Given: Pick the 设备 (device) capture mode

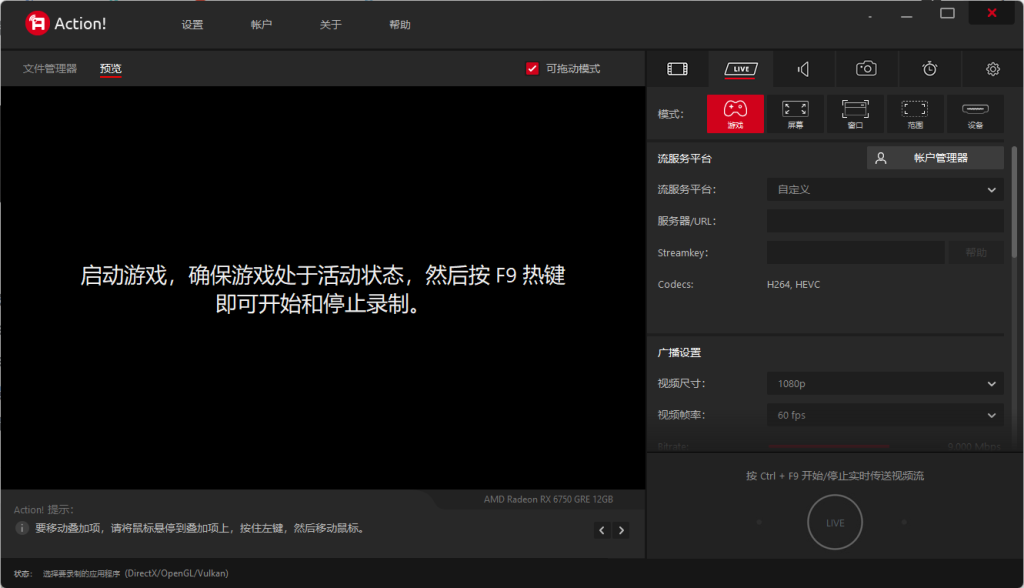Looking at the screenshot, I should click(x=975, y=113).
